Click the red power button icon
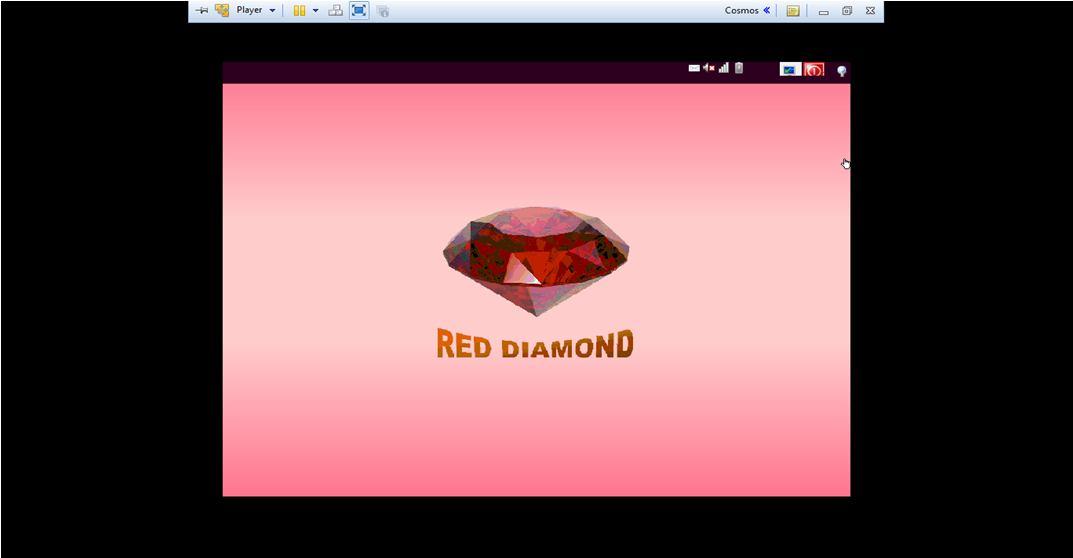This screenshot has height=558, width=1073. pyautogui.click(x=814, y=69)
